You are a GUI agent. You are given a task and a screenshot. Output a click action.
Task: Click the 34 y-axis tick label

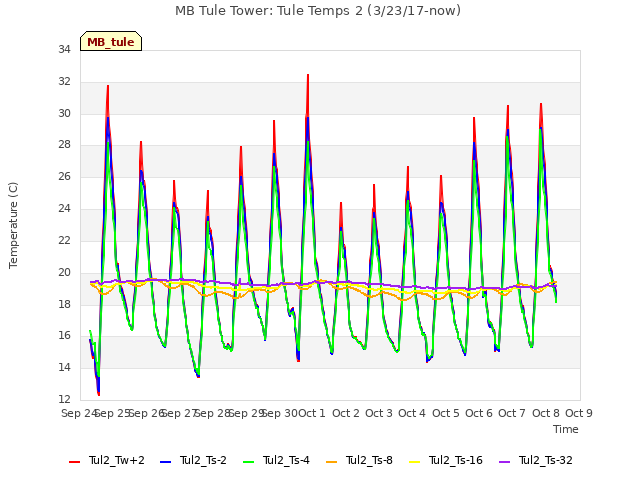coord(64,50)
